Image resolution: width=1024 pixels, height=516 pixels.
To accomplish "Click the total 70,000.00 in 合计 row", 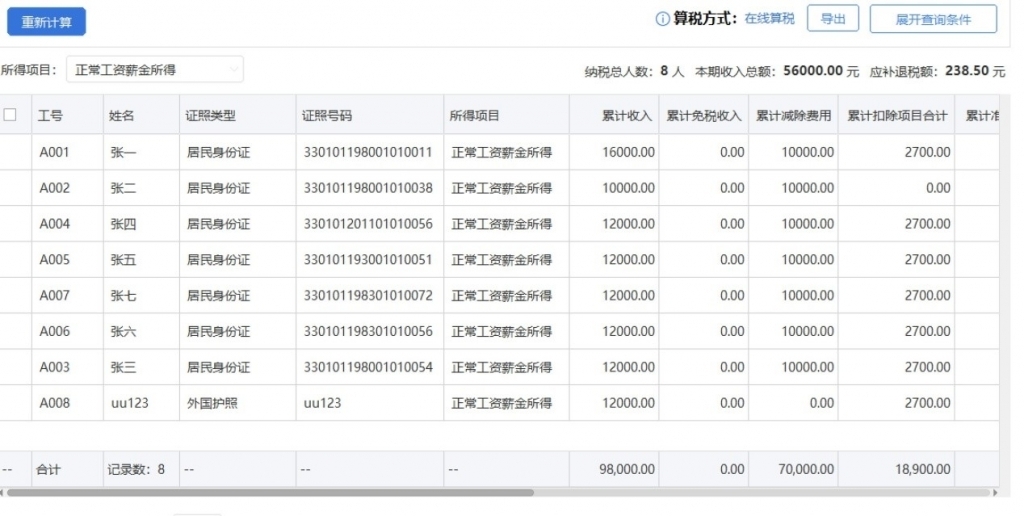I will tap(806, 469).
